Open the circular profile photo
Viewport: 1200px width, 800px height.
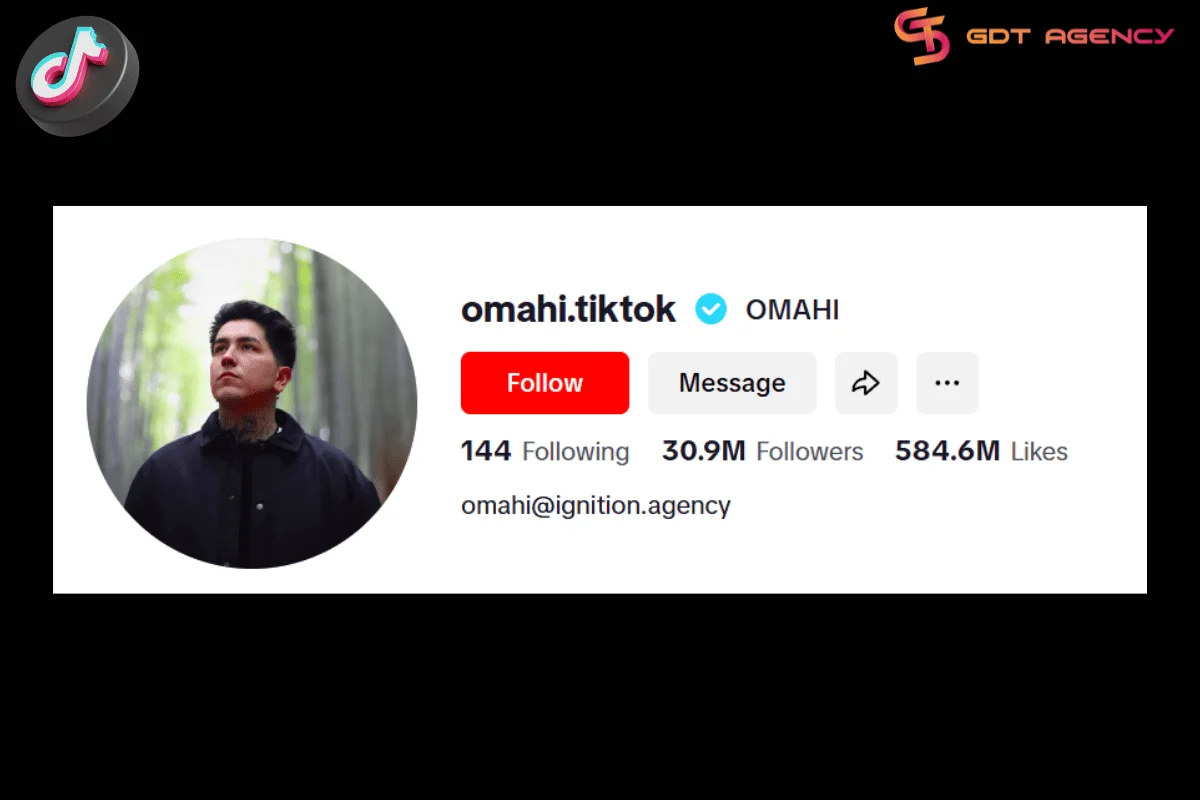(252, 403)
